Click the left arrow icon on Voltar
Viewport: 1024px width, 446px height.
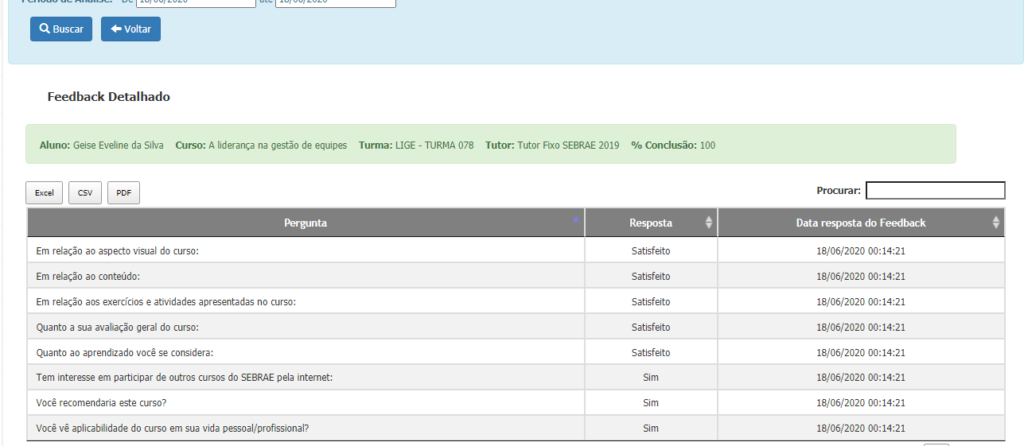tap(116, 29)
